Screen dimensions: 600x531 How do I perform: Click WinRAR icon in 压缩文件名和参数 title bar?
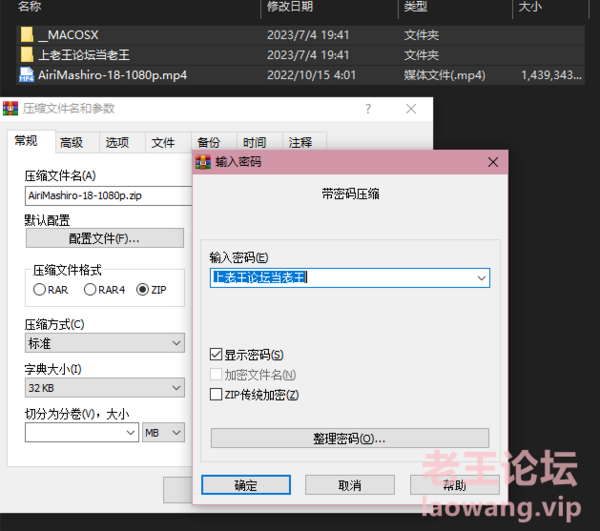point(10,109)
